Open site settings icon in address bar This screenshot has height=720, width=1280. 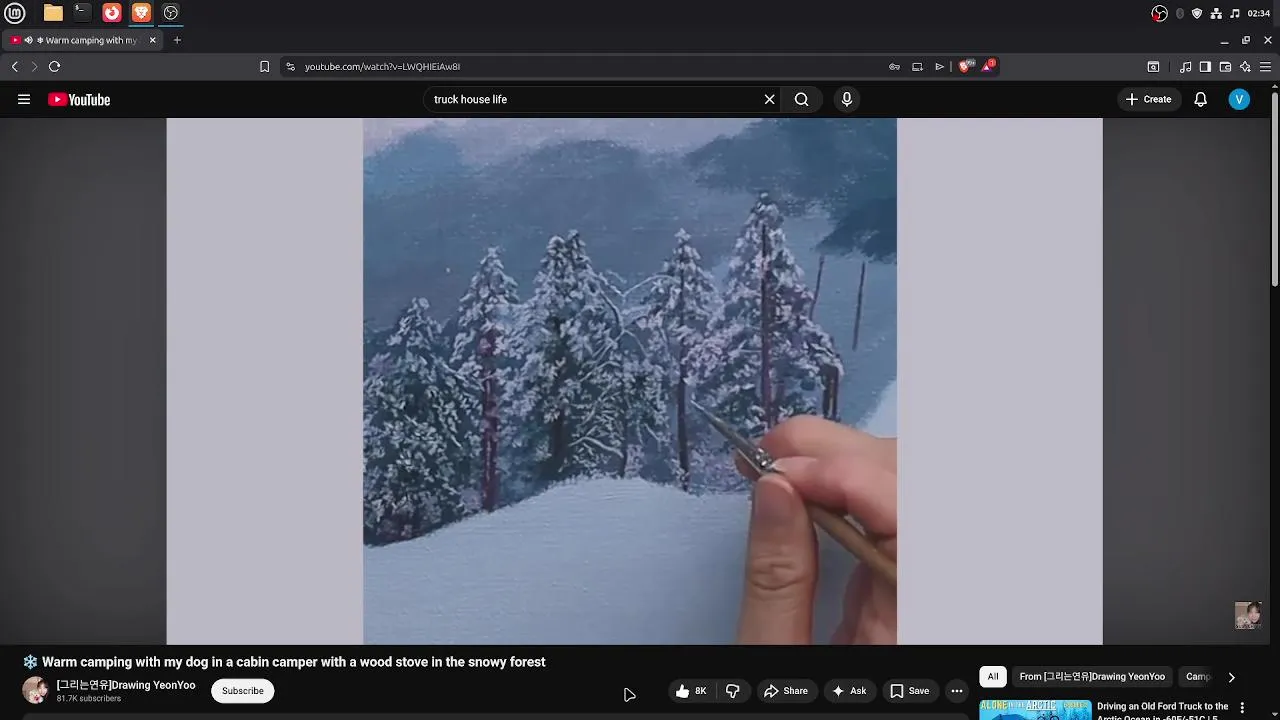[290, 66]
